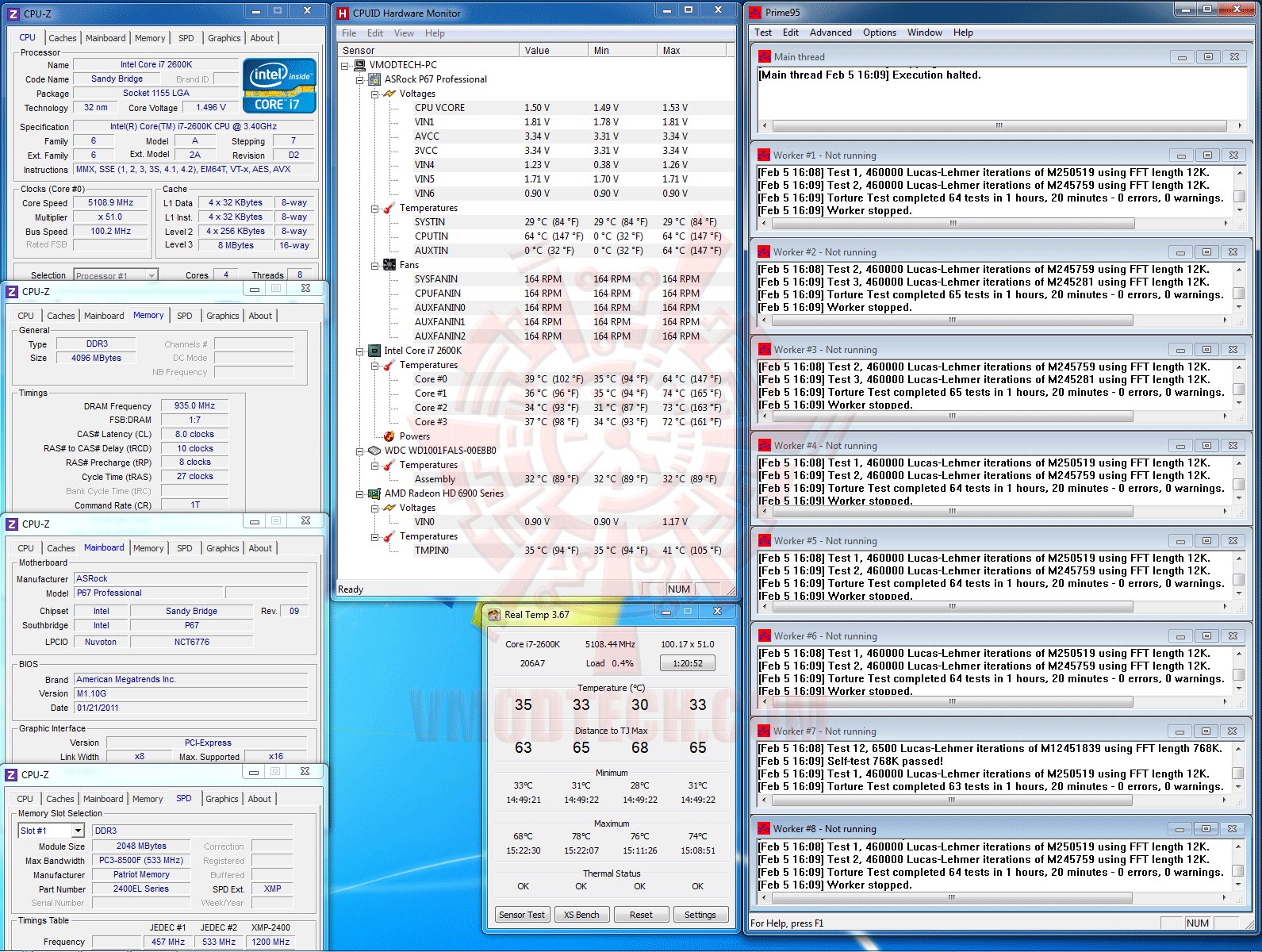
Task: Click the Sensor Test button in Real Temp
Action: pos(522,915)
